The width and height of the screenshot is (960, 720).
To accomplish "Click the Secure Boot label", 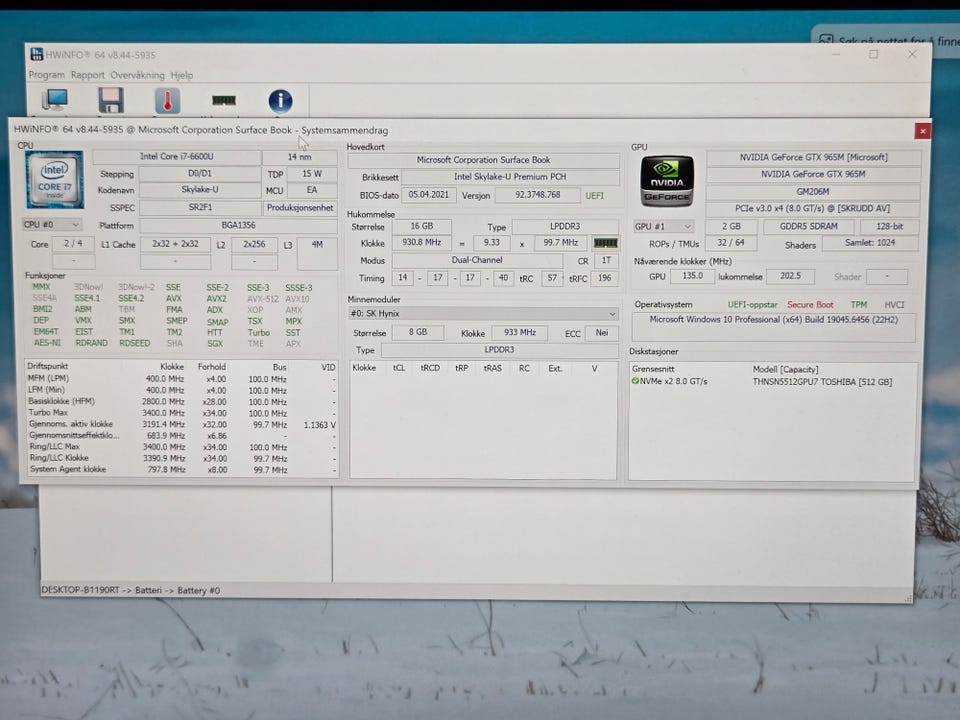I will click(x=810, y=304).
